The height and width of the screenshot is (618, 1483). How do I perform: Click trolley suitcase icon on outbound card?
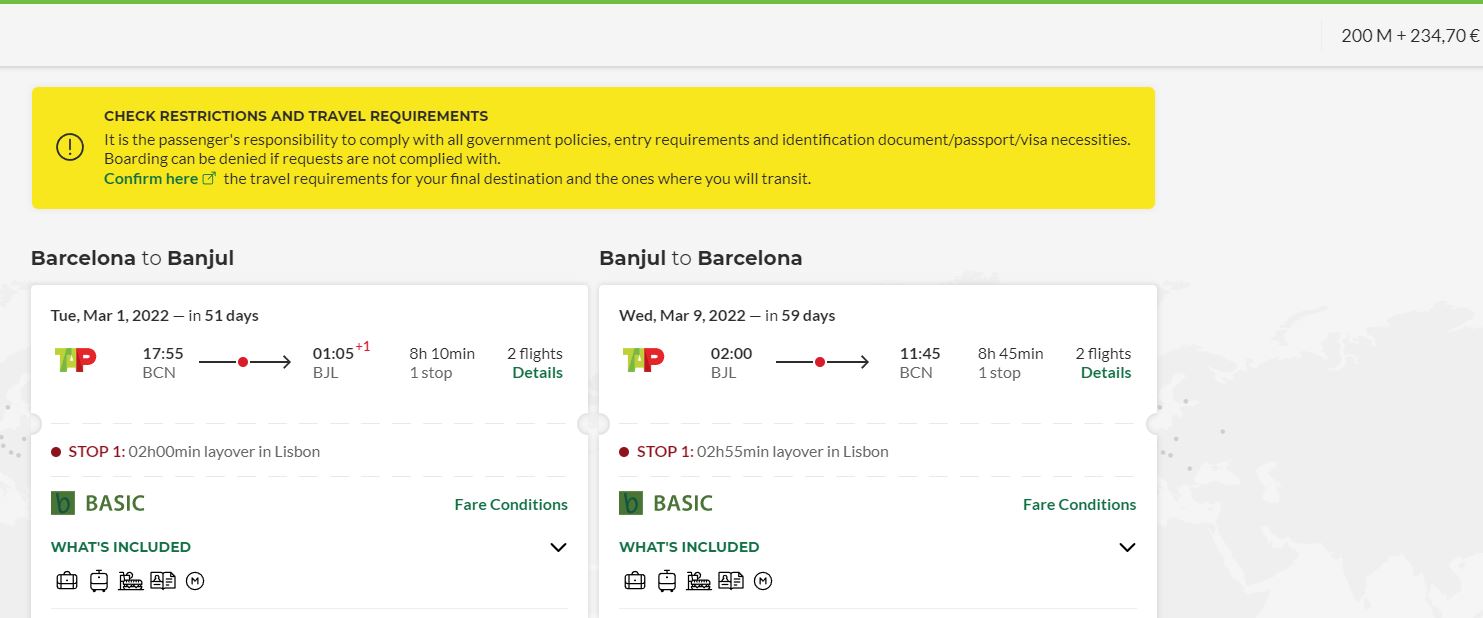(x=99, y=580)
